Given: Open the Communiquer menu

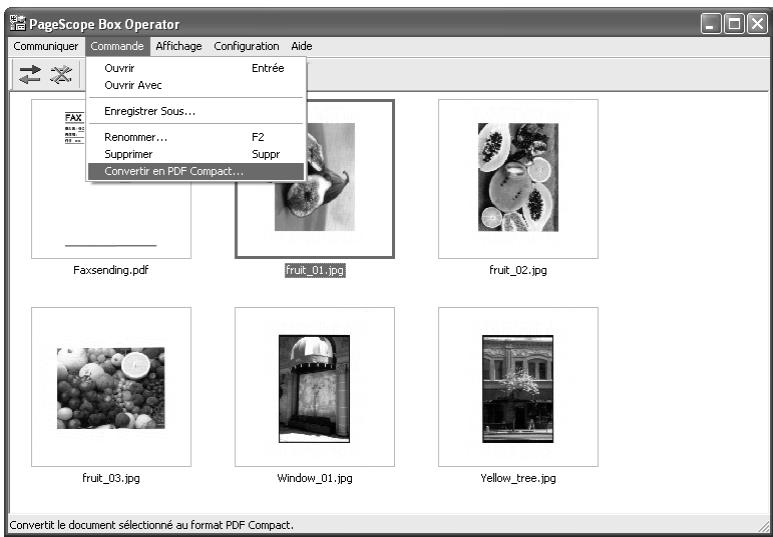Looking at the screenshot, I should 46,46.
